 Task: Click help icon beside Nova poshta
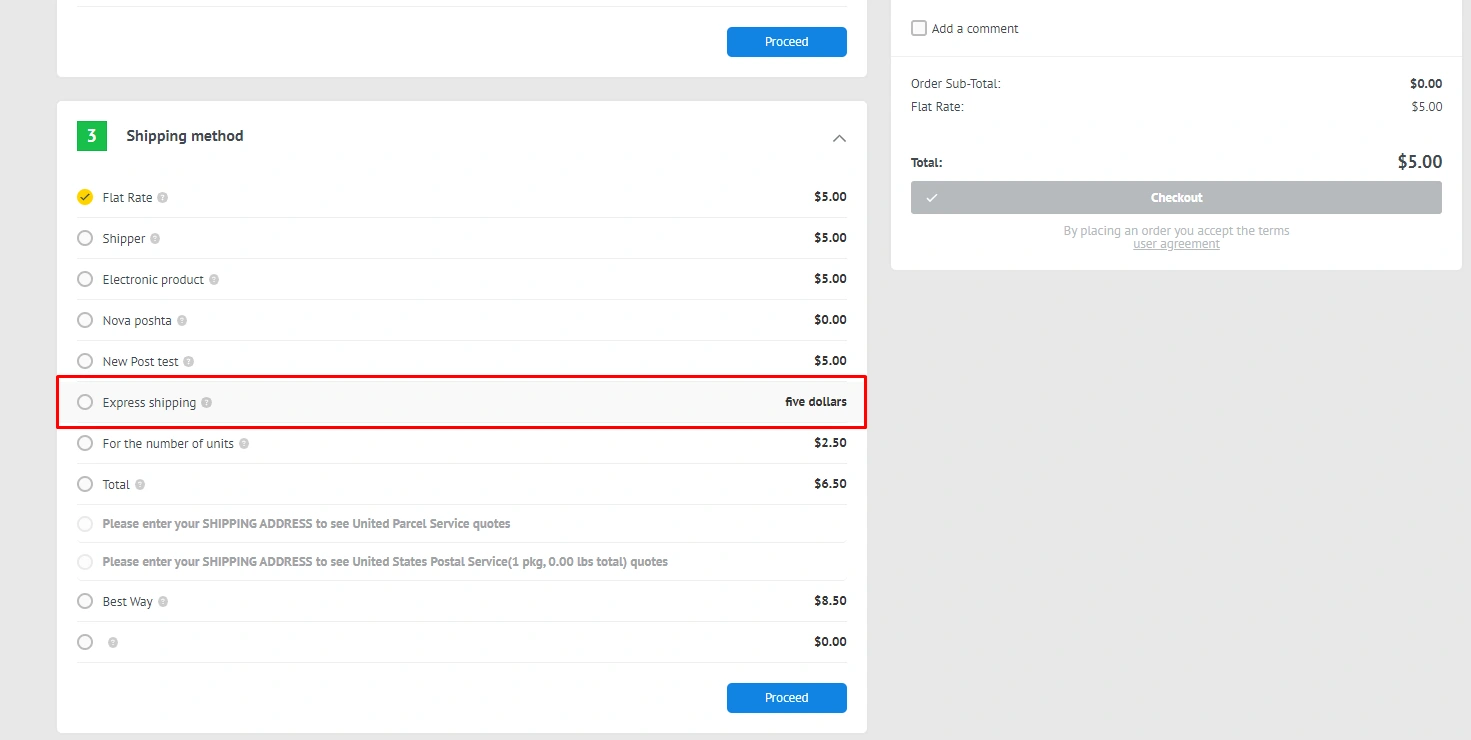(x=182, y=321)
